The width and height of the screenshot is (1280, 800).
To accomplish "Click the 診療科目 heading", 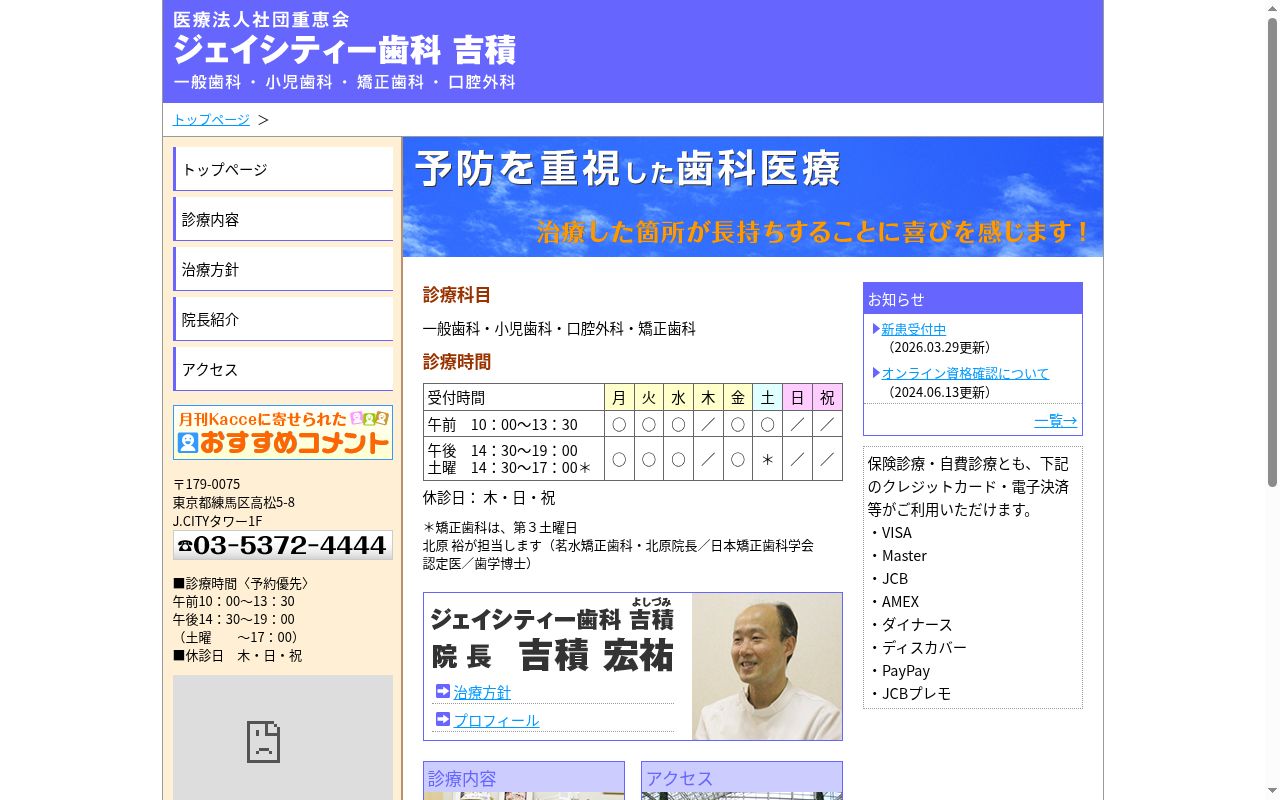I will click(457, 295).
